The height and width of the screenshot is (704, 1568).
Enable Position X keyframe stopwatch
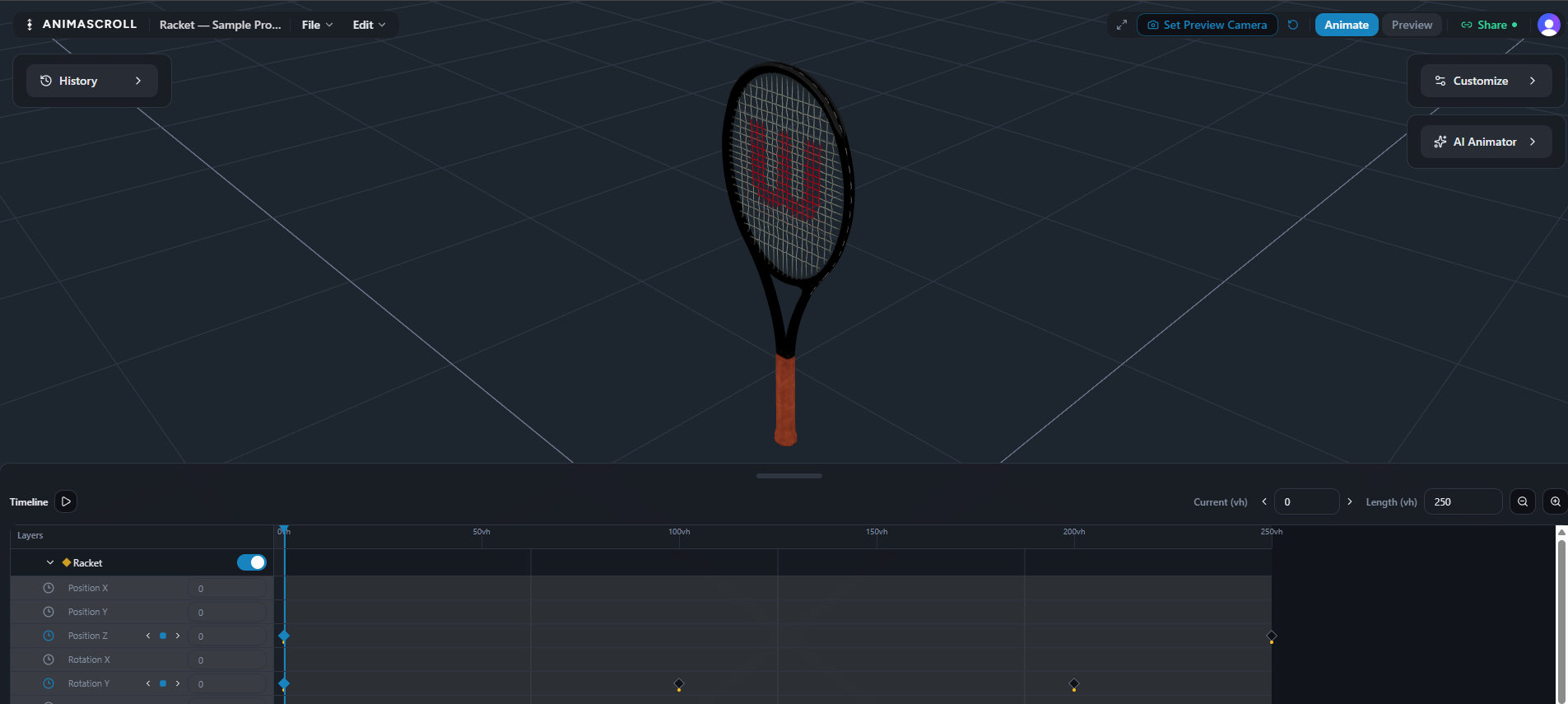click(x=49, y=588)
